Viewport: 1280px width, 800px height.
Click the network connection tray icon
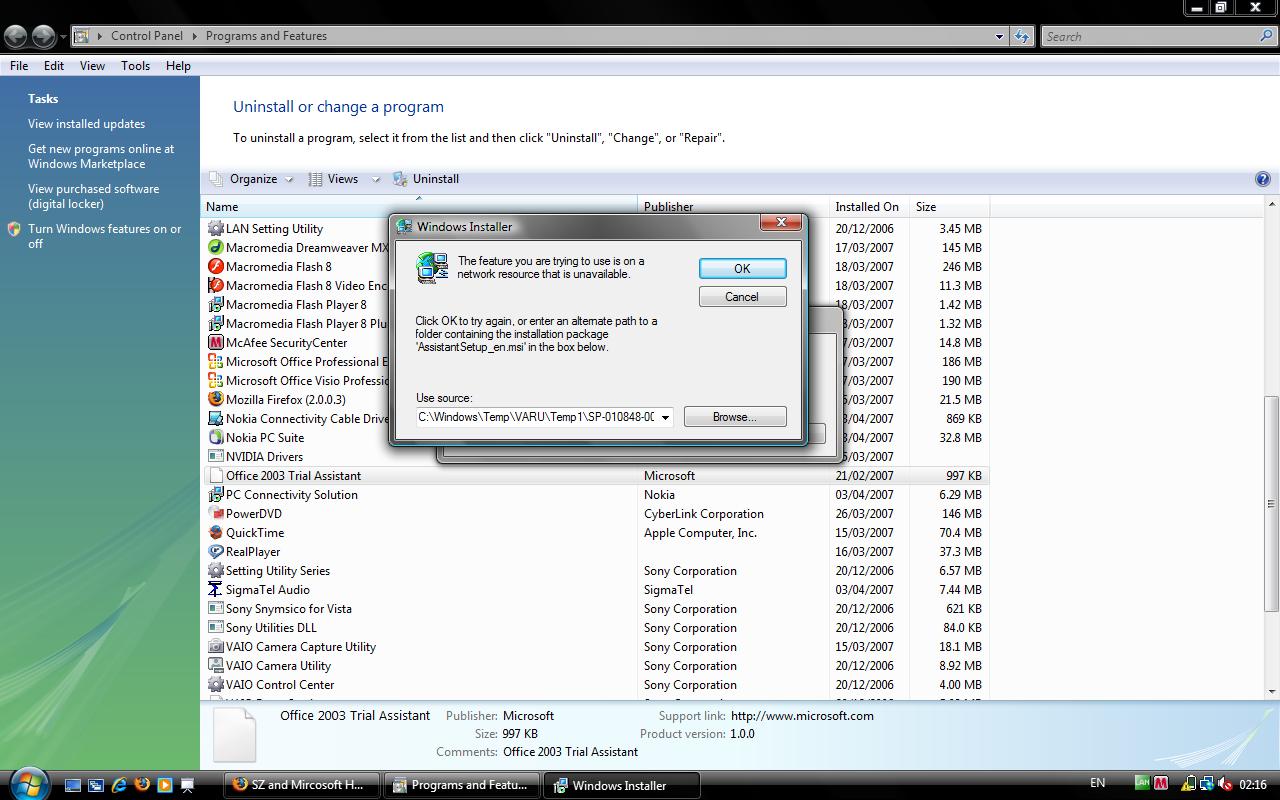pyautogui.click(x=1207, y=784)
